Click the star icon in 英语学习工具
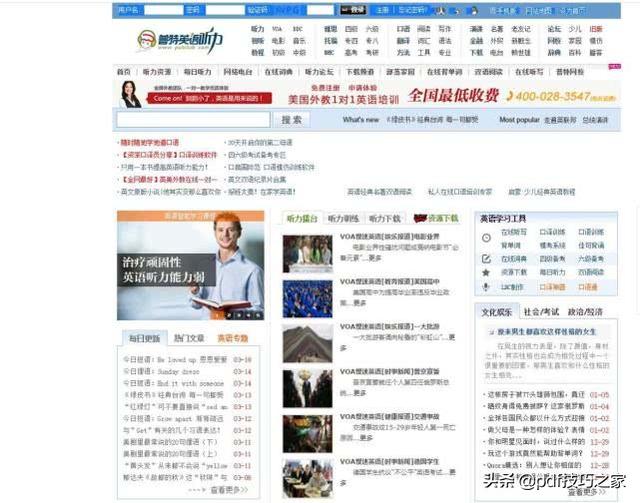 (486, 272)
